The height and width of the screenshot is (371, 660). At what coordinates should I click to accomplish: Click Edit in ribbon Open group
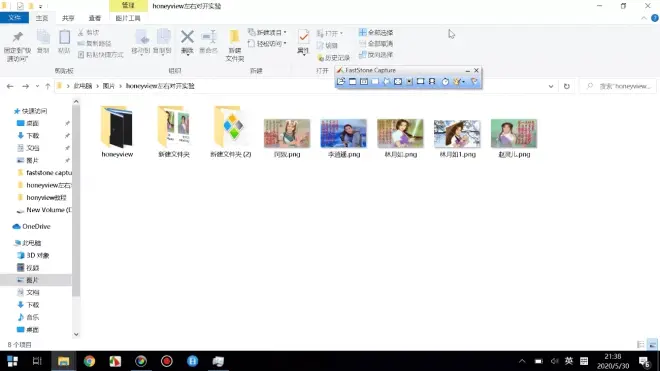(327, 45)
